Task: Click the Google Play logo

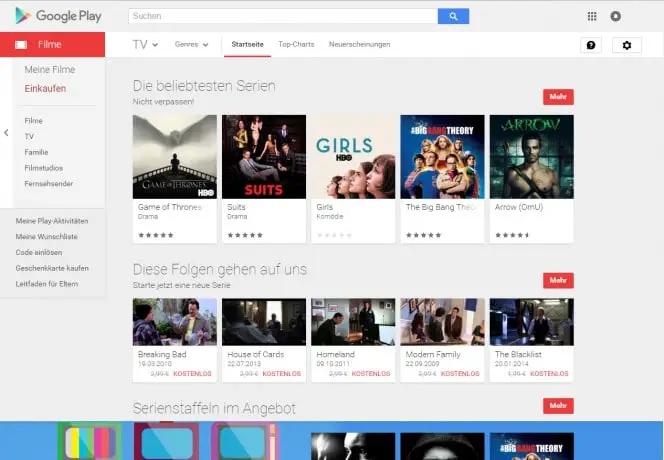Action: (58, 16)
